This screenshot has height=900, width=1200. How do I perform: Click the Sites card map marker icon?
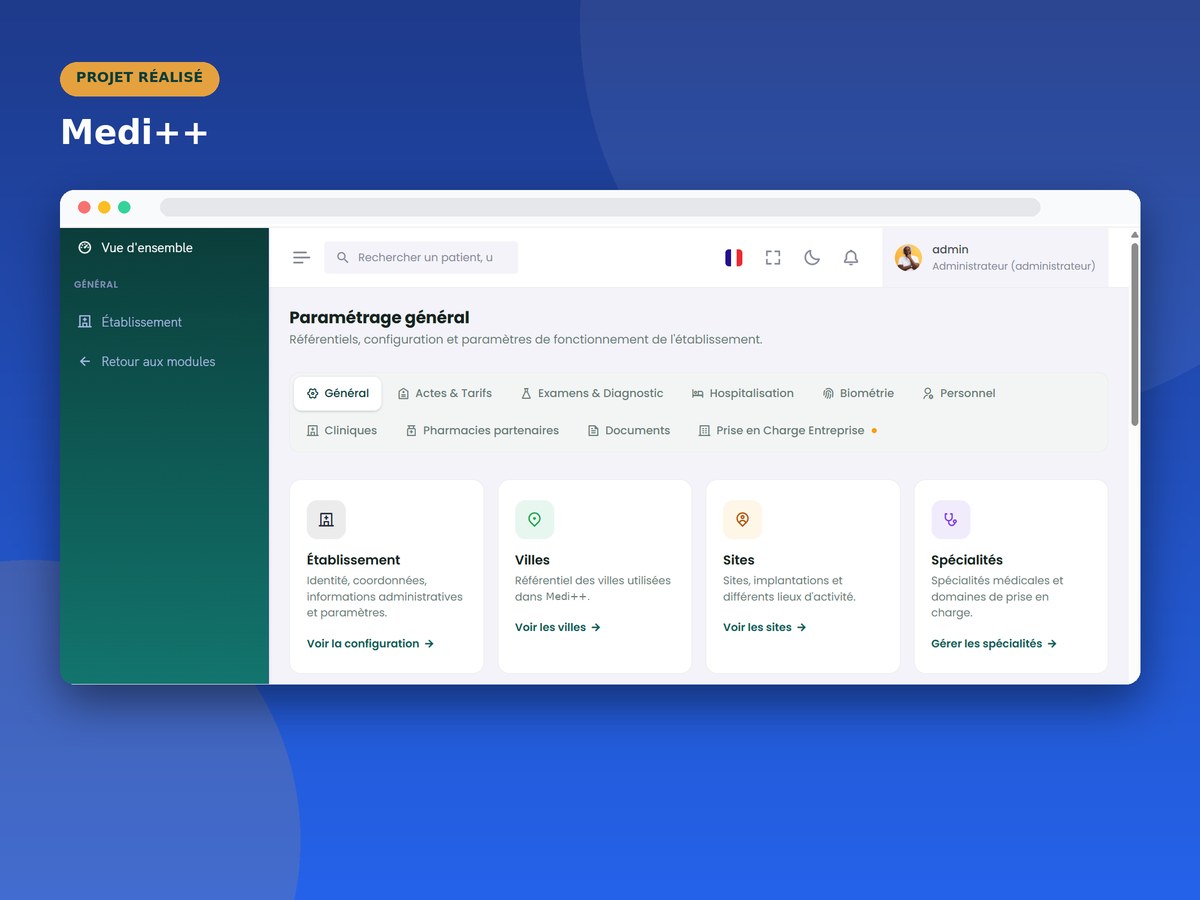742,520
